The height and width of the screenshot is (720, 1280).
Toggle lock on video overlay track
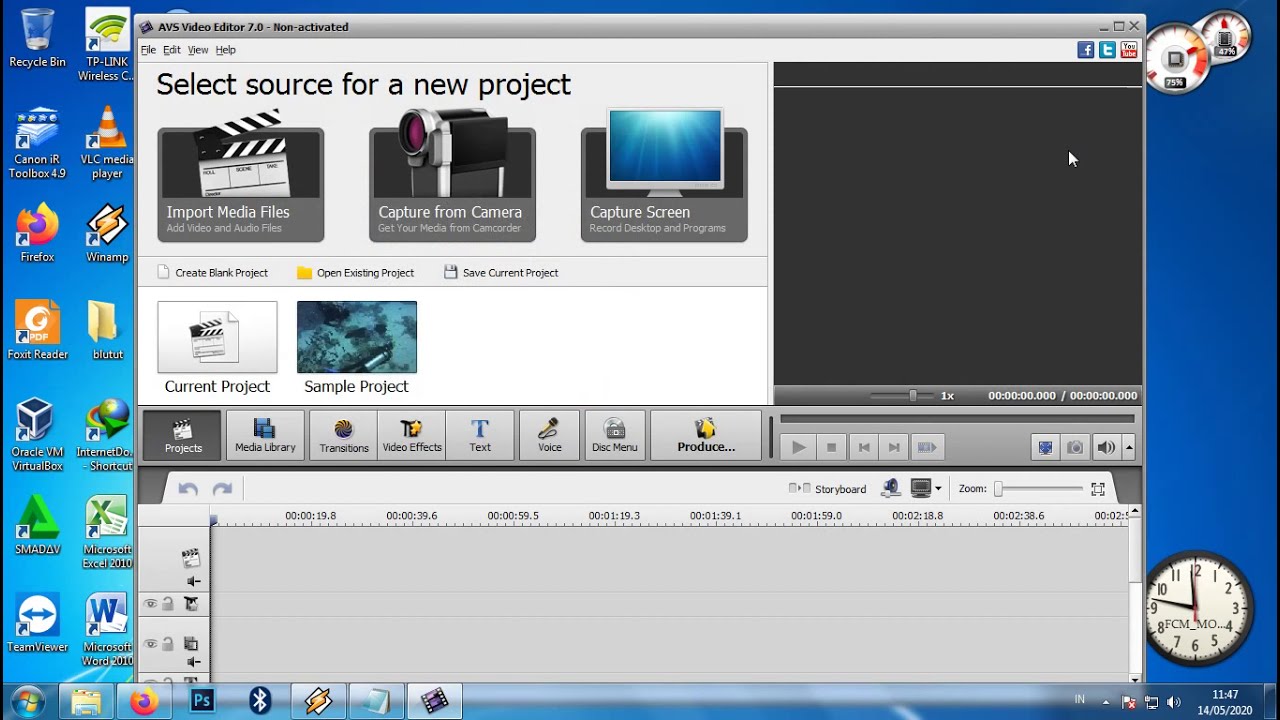coord(168,644)
